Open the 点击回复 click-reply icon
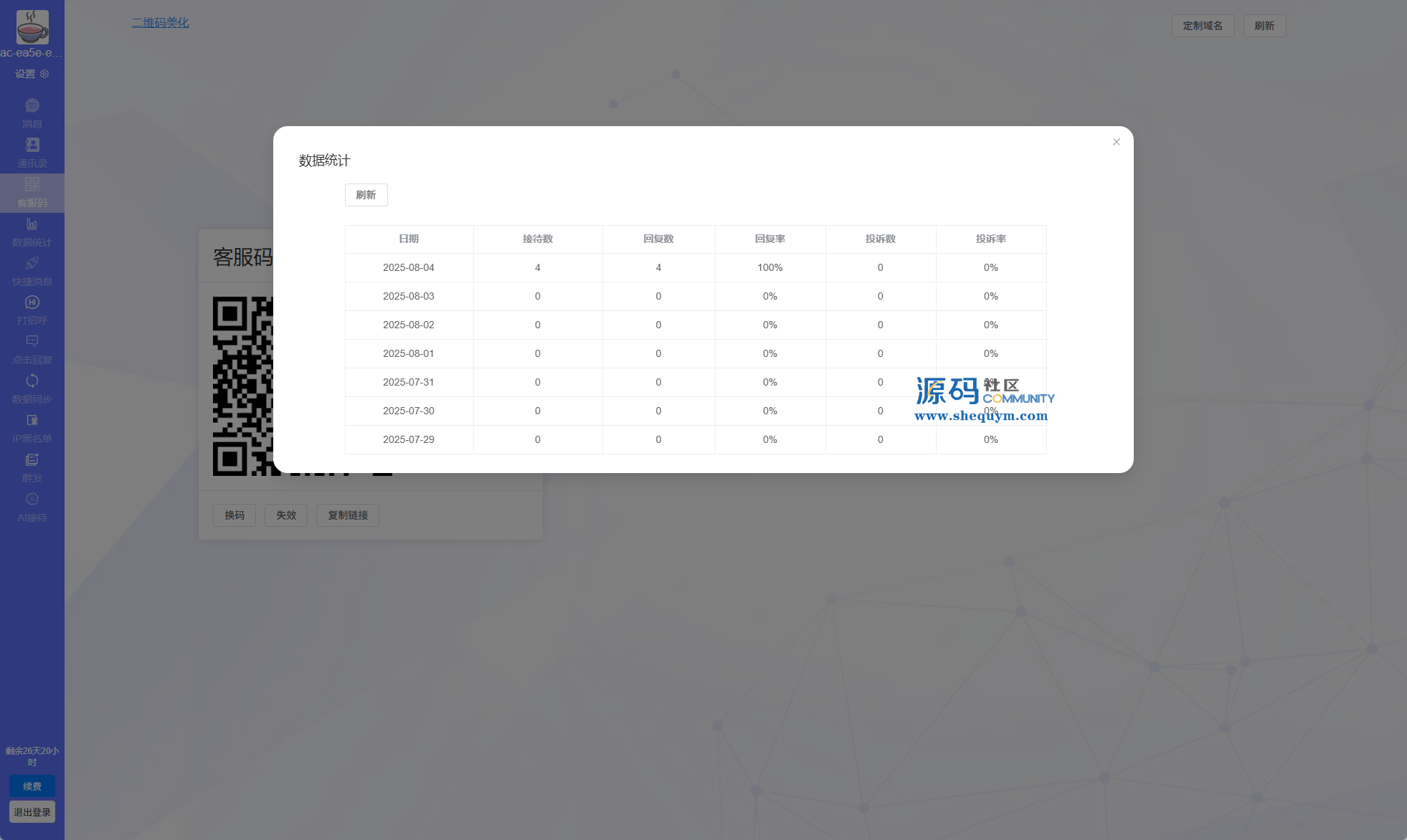Viewport: 1407px width, 840px height. click(x=32, y=343)
